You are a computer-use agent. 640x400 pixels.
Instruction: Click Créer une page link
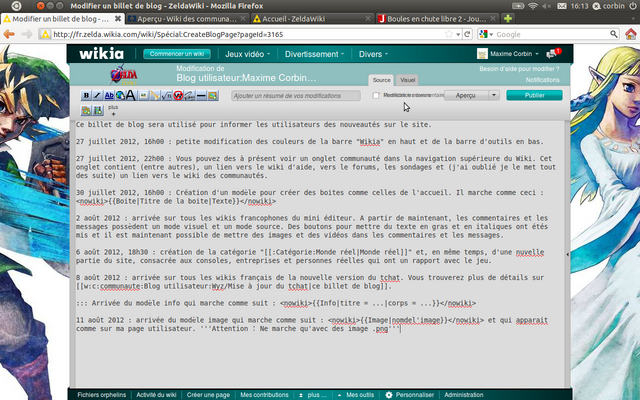(208, 395)
